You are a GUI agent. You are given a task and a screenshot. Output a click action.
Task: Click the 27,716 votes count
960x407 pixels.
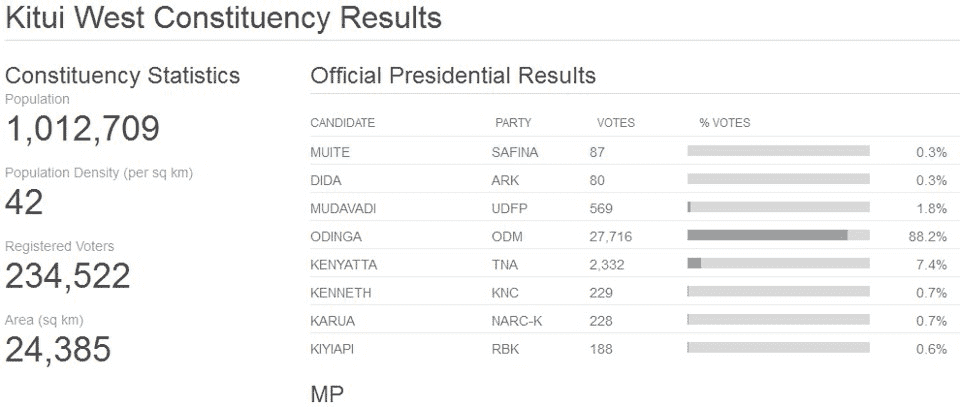pyautogui.click(x=610, y=237)
